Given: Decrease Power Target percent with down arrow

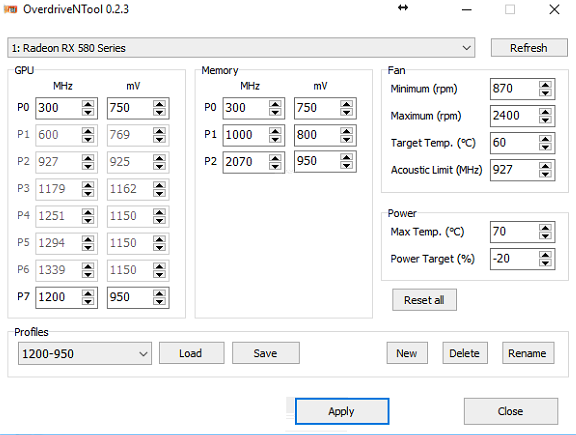Looking at the screenshot, I should tap(546, 263).
